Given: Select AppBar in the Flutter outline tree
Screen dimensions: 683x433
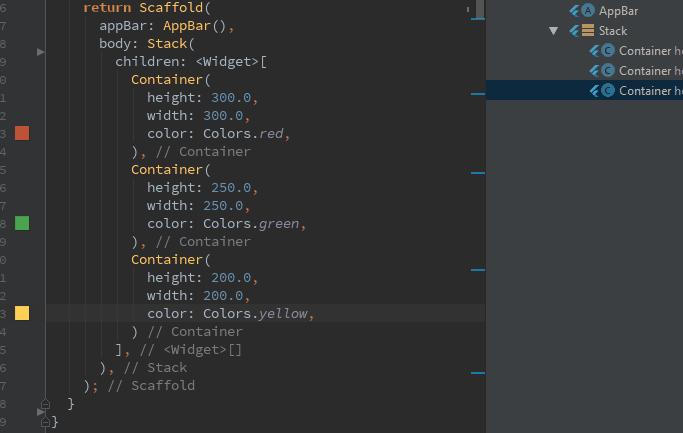Looking at the screenshot, I should [618, 11].
